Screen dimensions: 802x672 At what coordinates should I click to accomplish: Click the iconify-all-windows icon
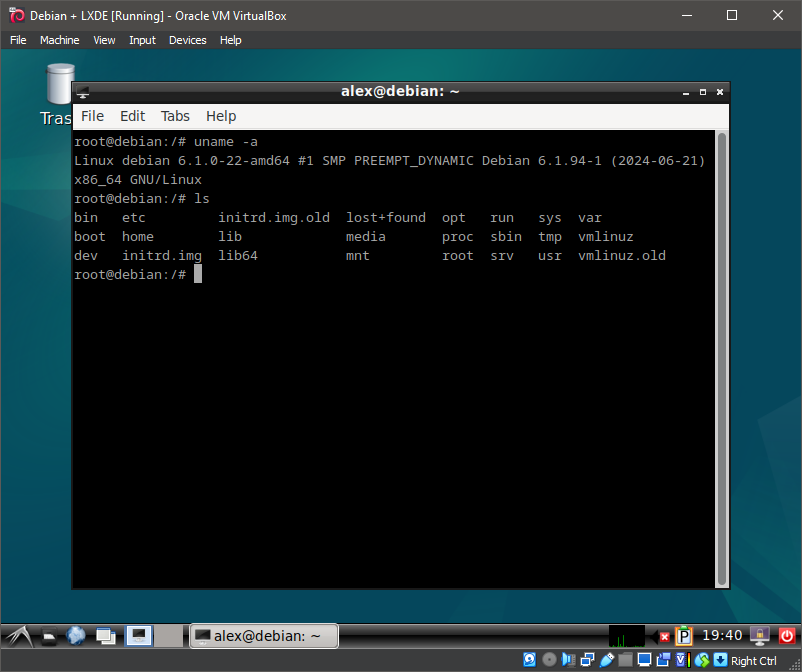106,636
